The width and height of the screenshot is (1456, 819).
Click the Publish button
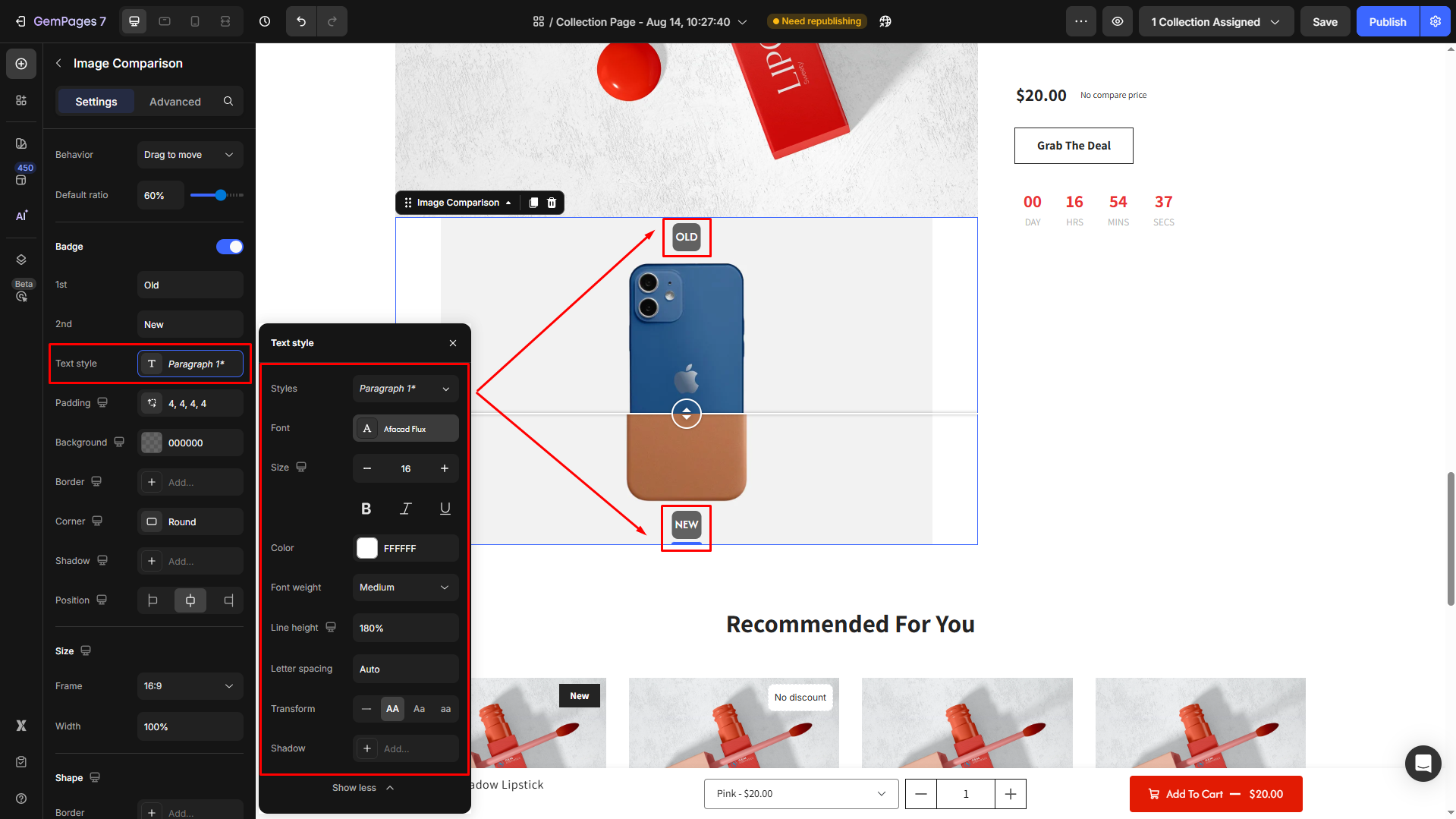(x=1387, y=21)
